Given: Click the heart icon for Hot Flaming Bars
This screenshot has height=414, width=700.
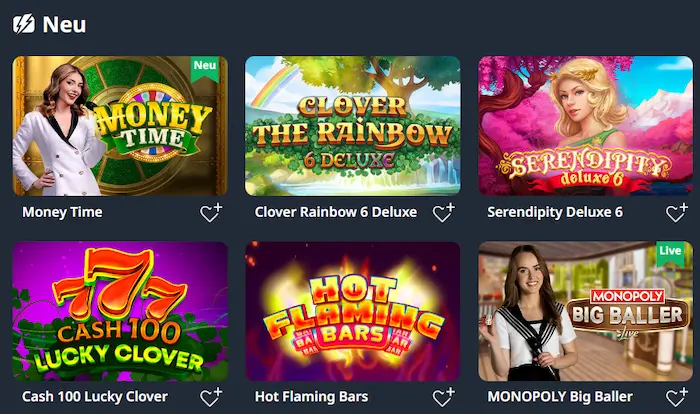Looking at the screenshot, I should coord(444,397).
